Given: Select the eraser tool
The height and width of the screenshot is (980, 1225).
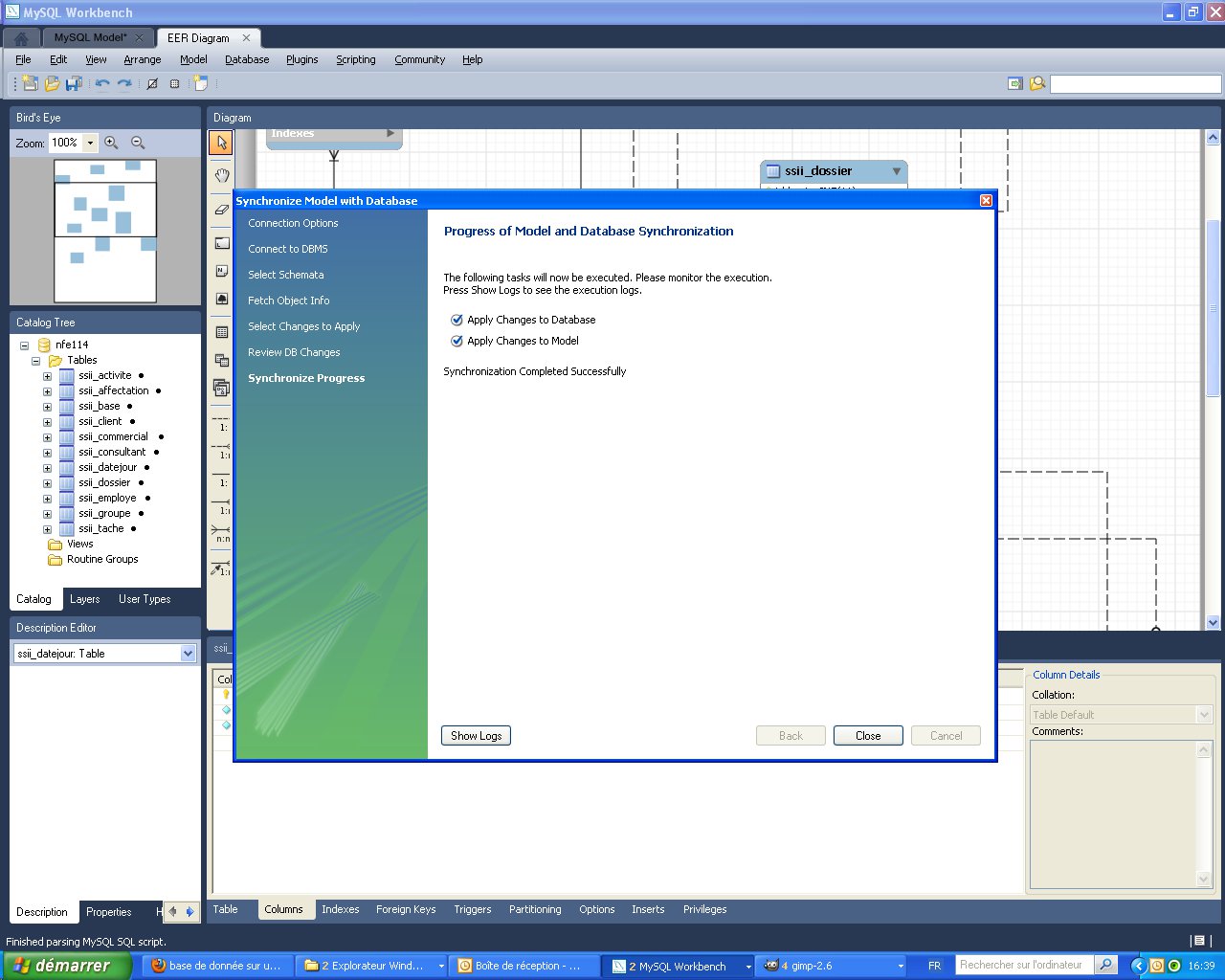Looking at the screenshot, I should pyautogui.click(x=221, y=209).
